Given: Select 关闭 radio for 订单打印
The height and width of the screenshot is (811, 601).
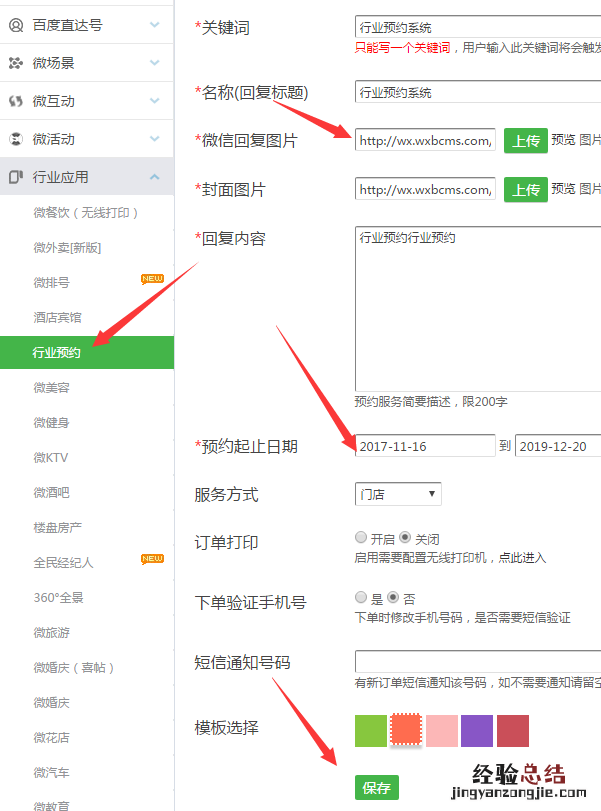Looking at the screenshot, I should [x=405, y=537].
